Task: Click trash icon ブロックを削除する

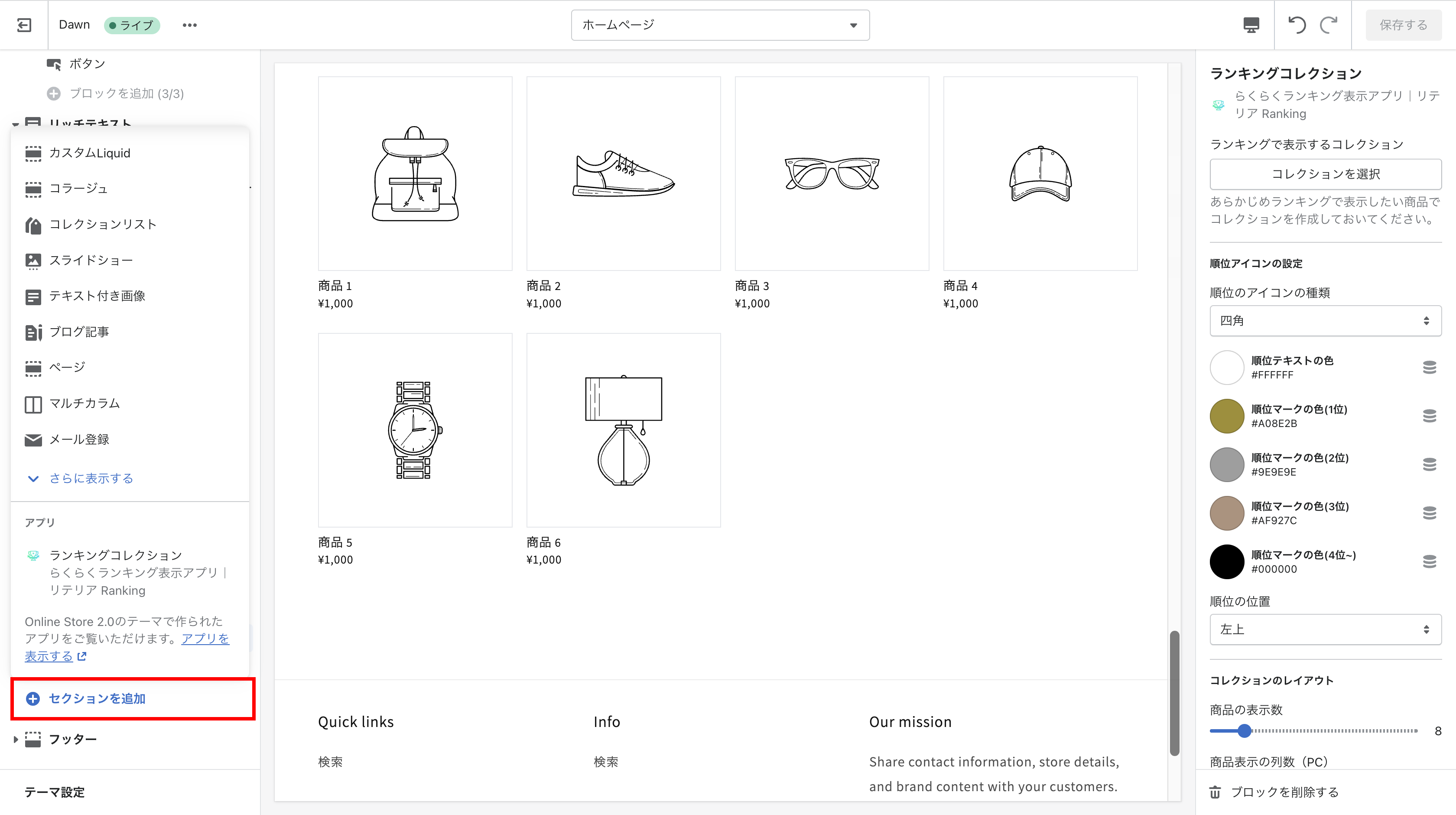Action: click(1215, 792)
